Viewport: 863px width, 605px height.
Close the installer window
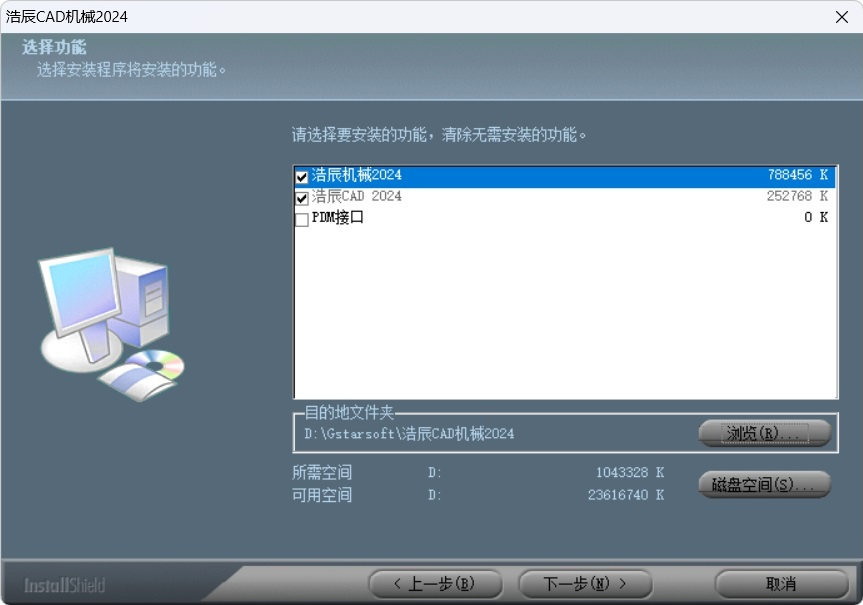point(841,17)
